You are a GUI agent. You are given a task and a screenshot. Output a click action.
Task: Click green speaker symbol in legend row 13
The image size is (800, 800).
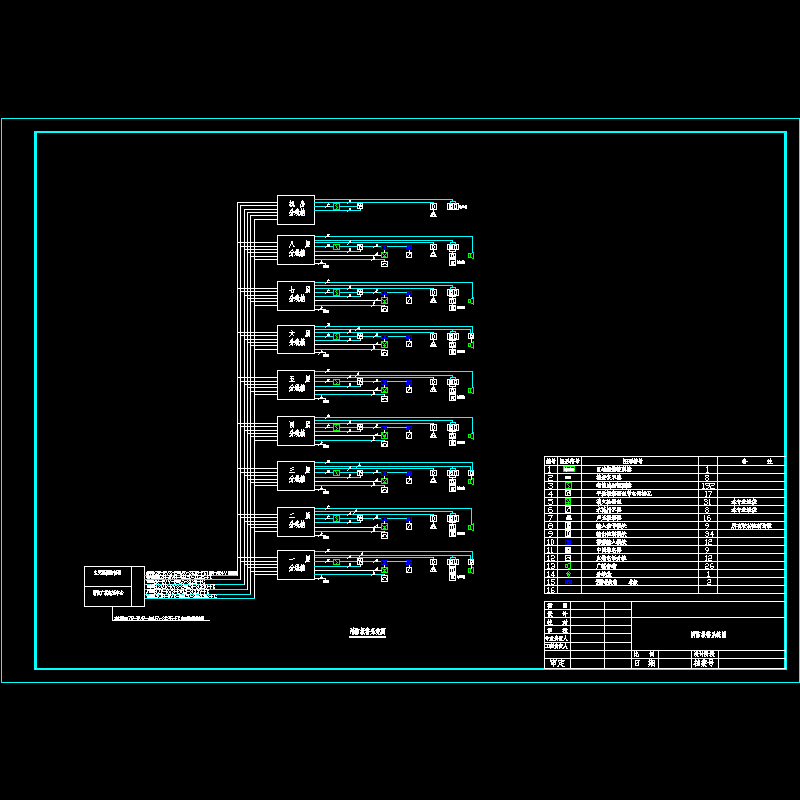568,566
